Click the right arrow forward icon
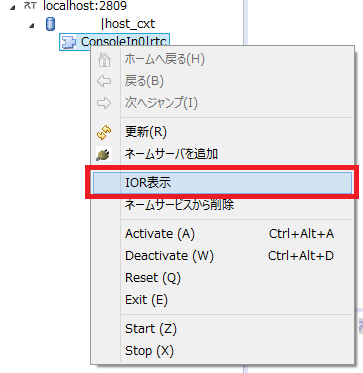Screen dimensions: 363x373 pos(104,103)
